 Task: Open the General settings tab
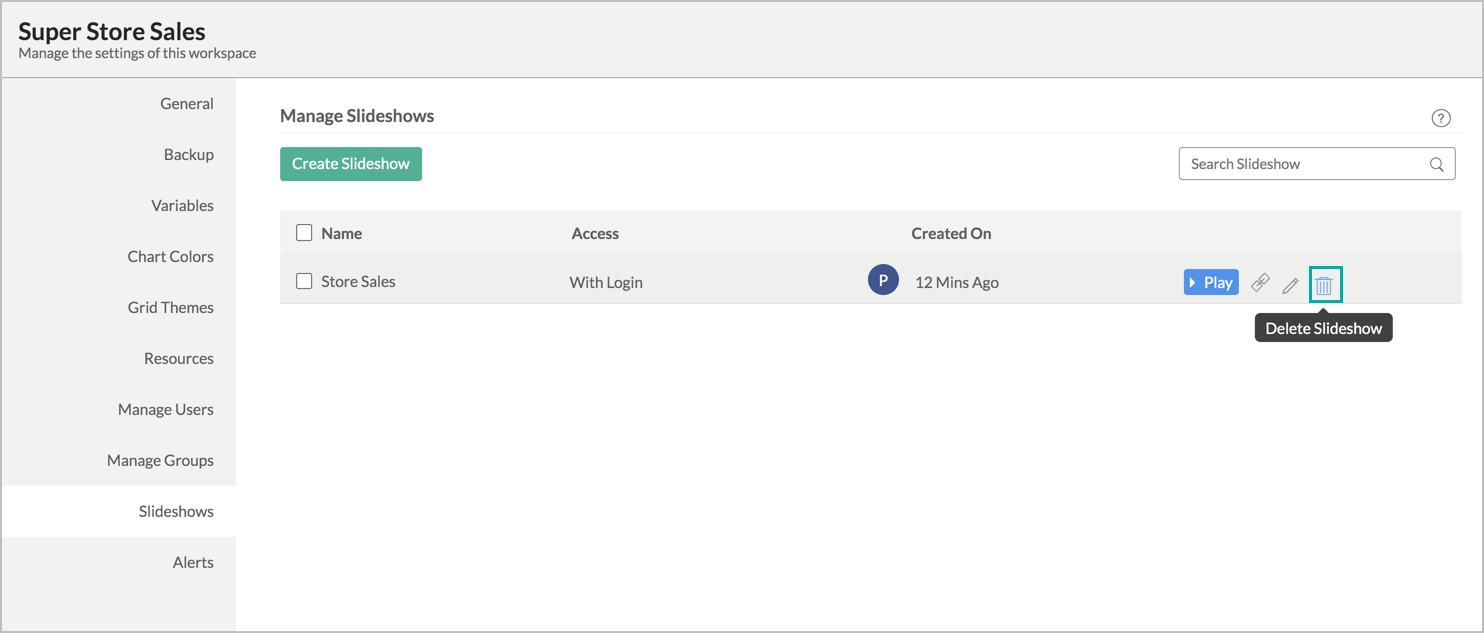tap(186, 104)
